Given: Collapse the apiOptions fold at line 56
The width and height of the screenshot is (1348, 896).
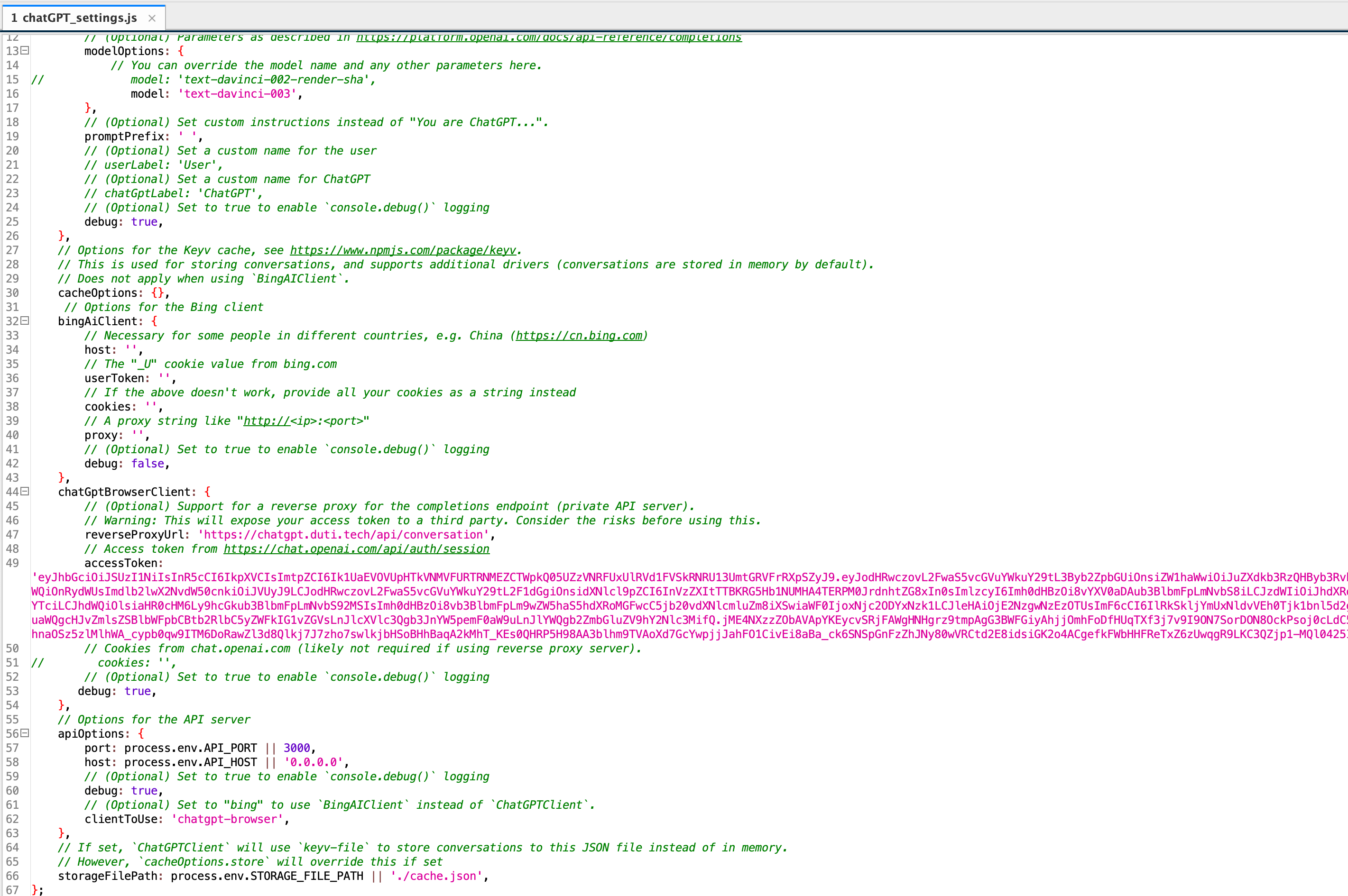Looking at the screenshot, I should click(25, 733).
